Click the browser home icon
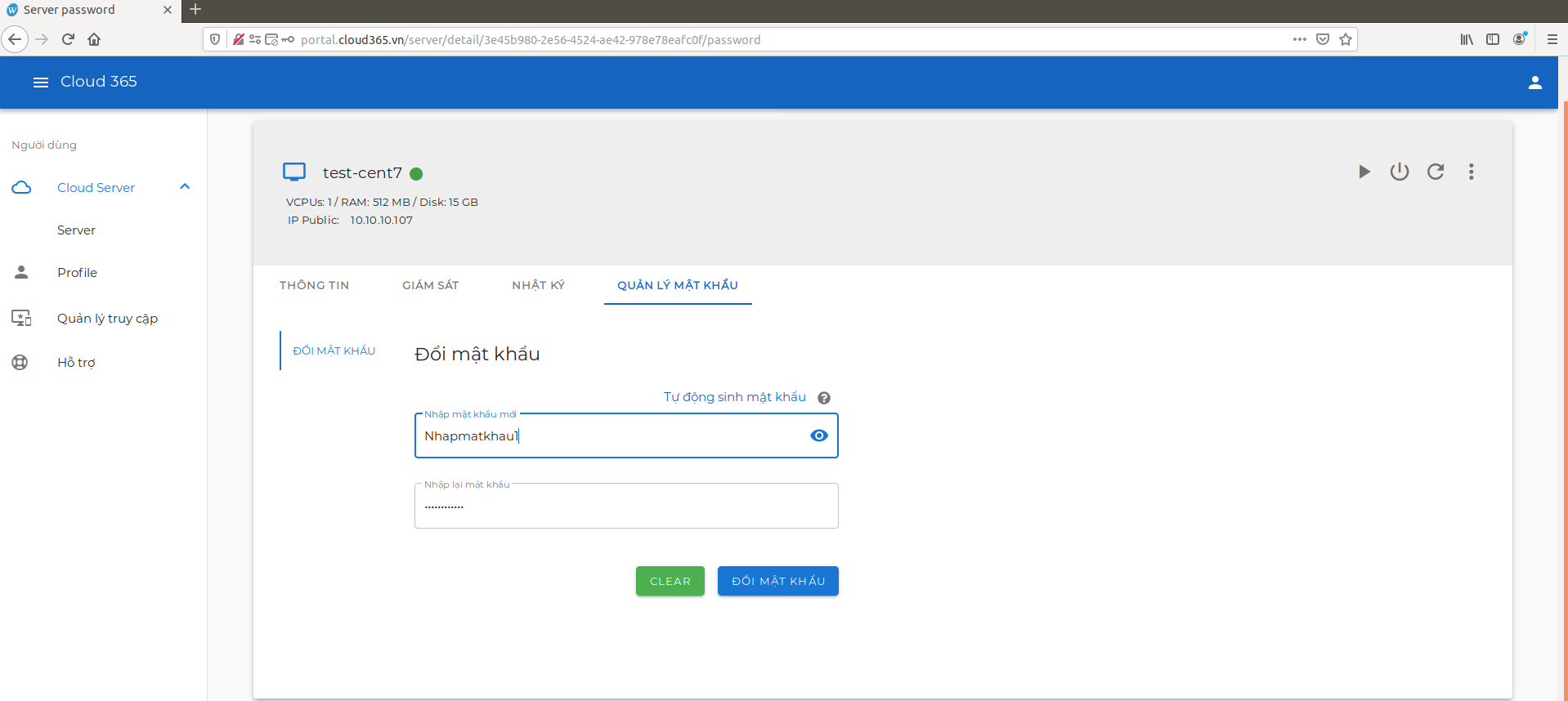Image resolution: width=1568 pixels, height=701 pixels. click(94, 39)
